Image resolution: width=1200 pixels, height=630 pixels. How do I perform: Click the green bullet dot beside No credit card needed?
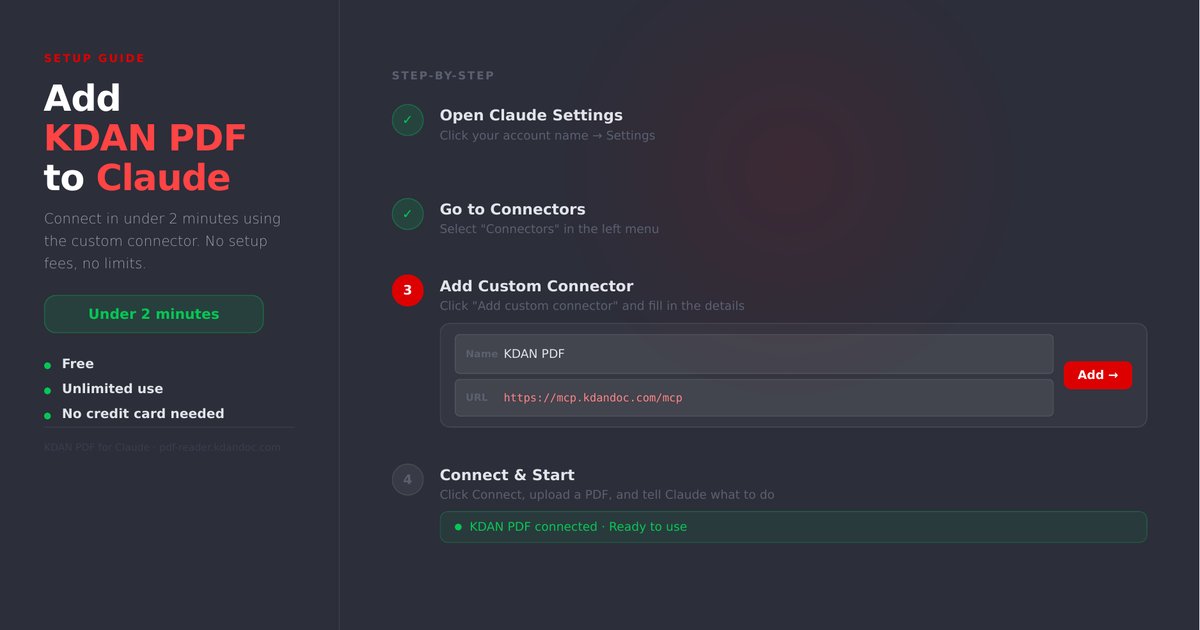pyautogui.click(x=48, y=415)
